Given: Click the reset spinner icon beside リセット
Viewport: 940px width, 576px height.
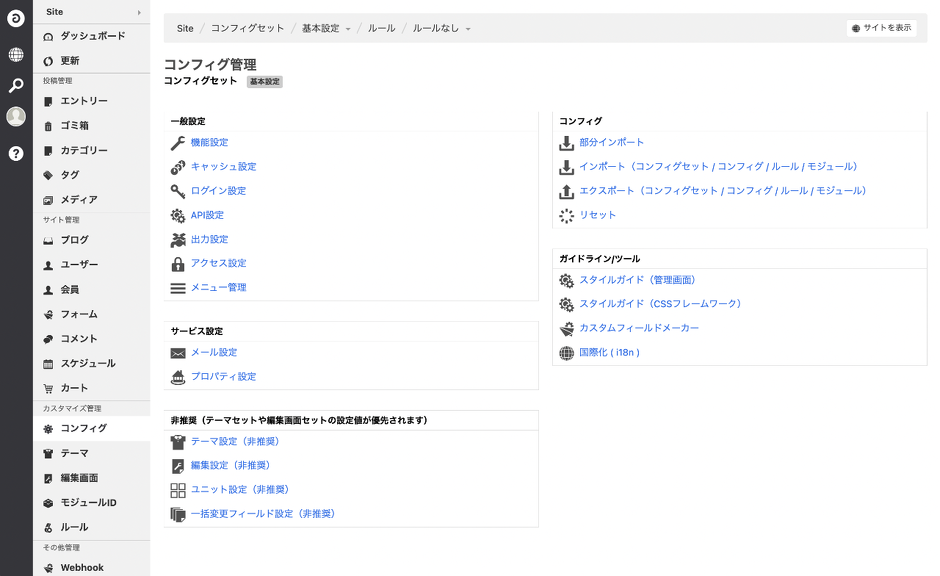Looking at the screenshot, I should [566, 215].
